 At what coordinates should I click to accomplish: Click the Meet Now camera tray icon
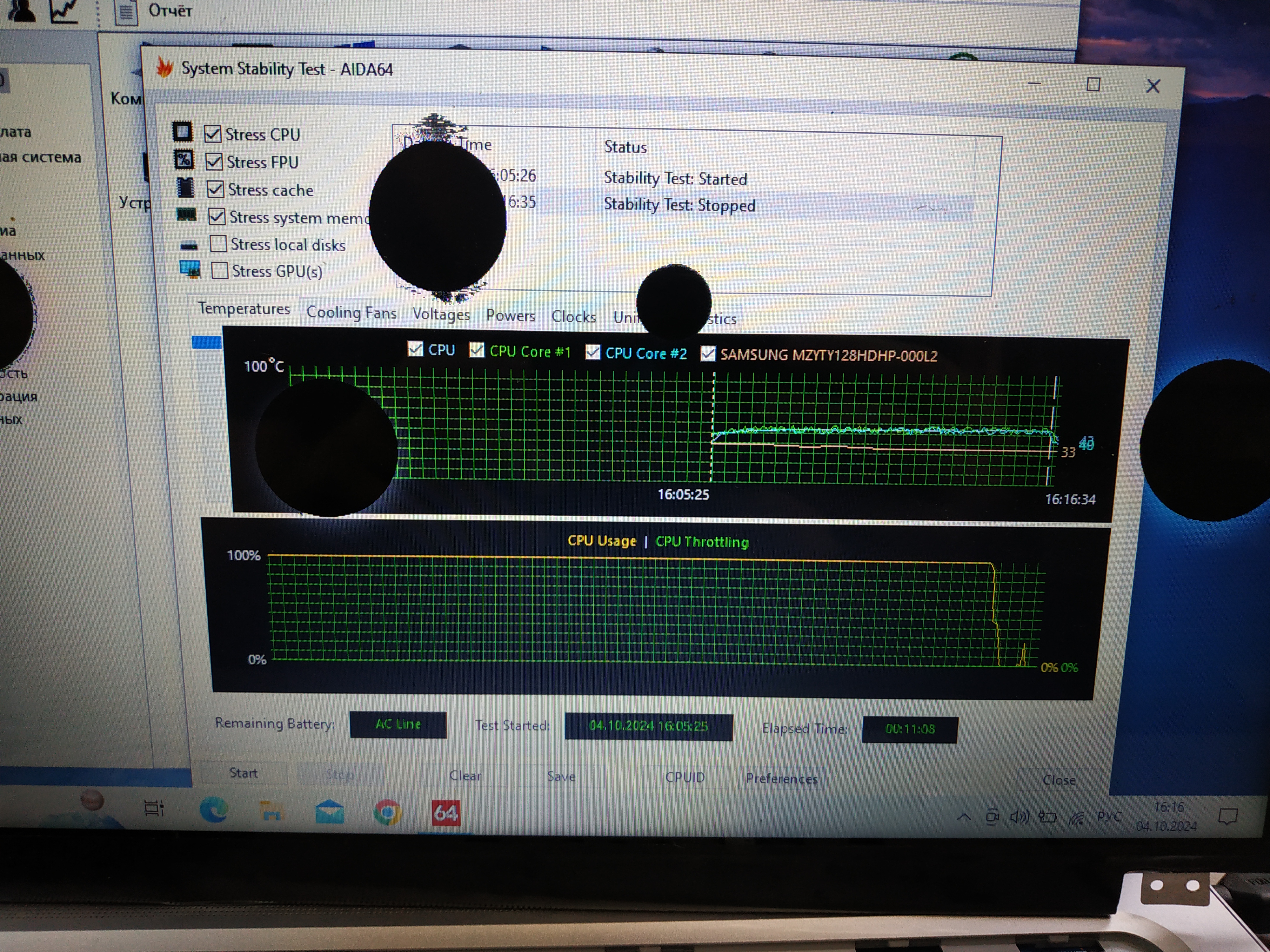(x=992, y=816)
